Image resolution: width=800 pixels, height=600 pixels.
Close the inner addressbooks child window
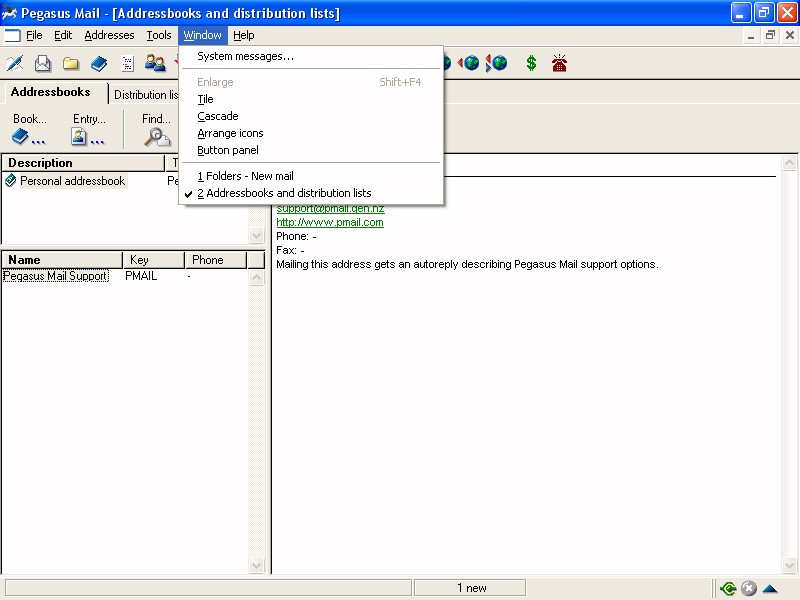790,35
